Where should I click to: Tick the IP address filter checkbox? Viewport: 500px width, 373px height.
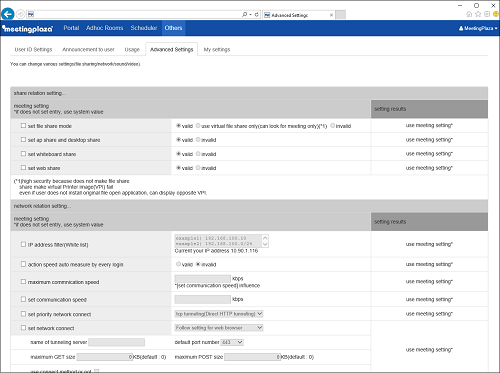23,244
